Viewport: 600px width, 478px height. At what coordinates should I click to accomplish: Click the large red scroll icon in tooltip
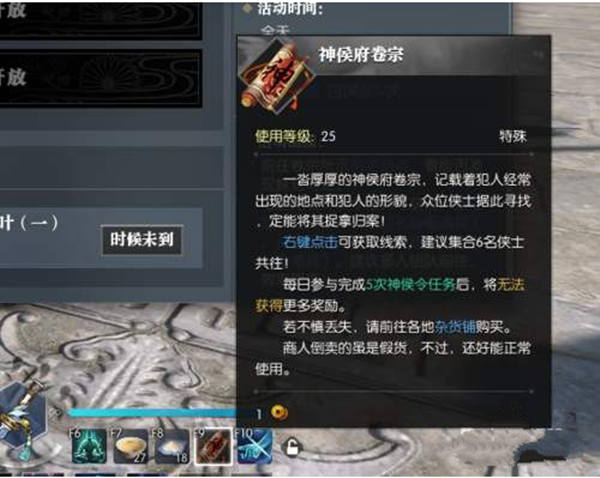click(276, 77)
